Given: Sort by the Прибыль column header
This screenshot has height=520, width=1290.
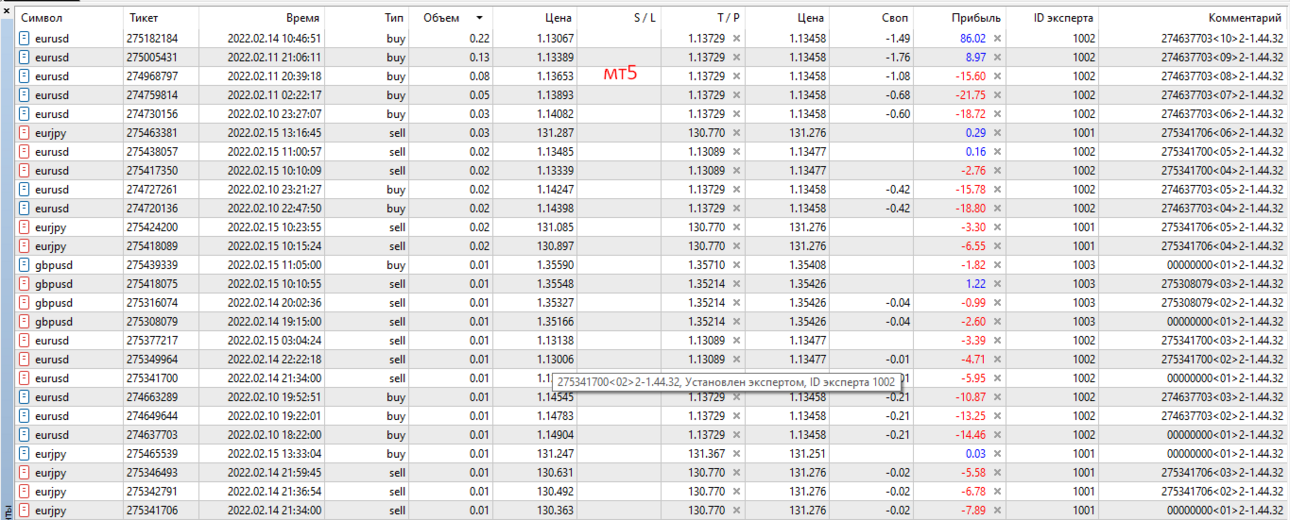Looking at the screenshot, I should (x=977, y=18).
